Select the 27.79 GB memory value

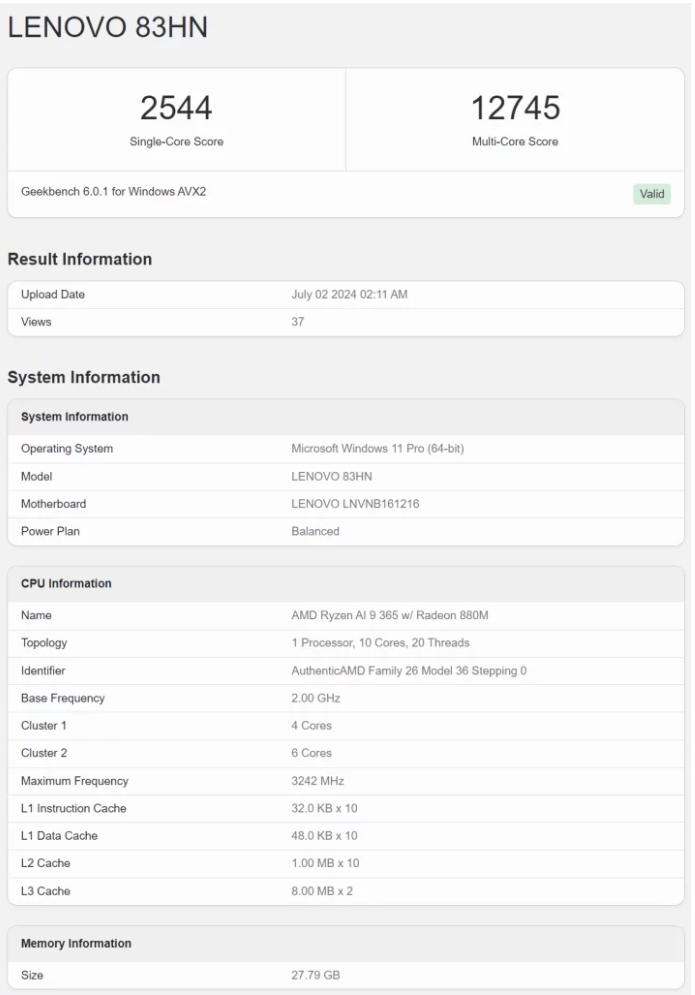coord(316,975)
